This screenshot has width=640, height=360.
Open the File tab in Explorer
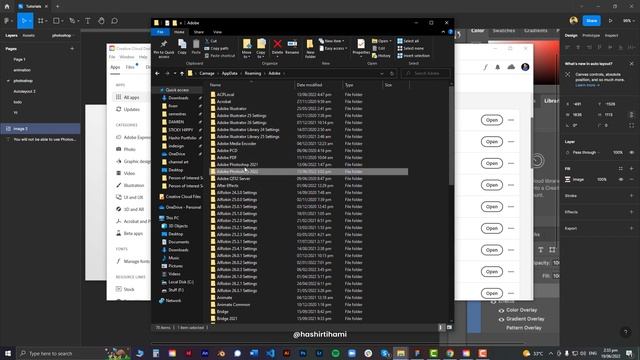click(160, 32)
